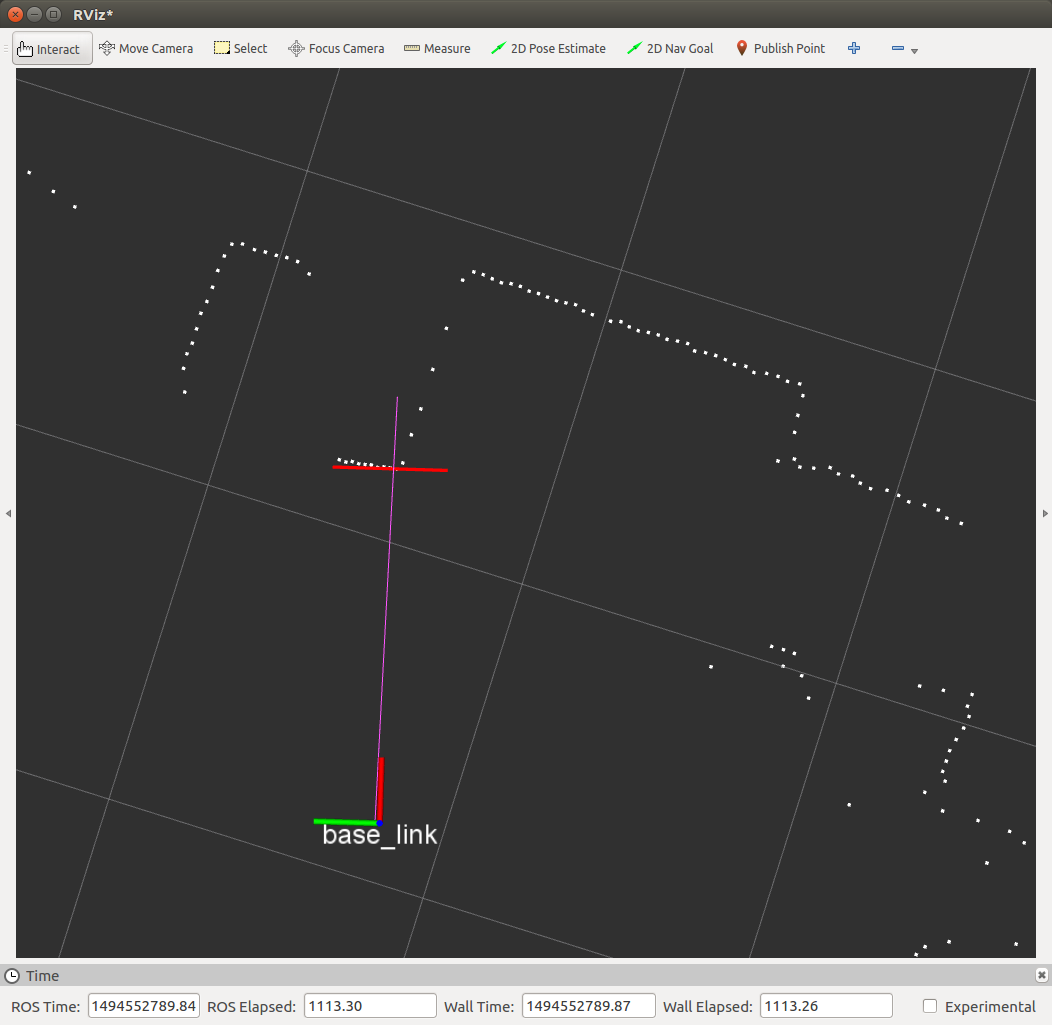Click the base_link label in the view
Screen dimensions: 1052x1025
click(379, 835)
